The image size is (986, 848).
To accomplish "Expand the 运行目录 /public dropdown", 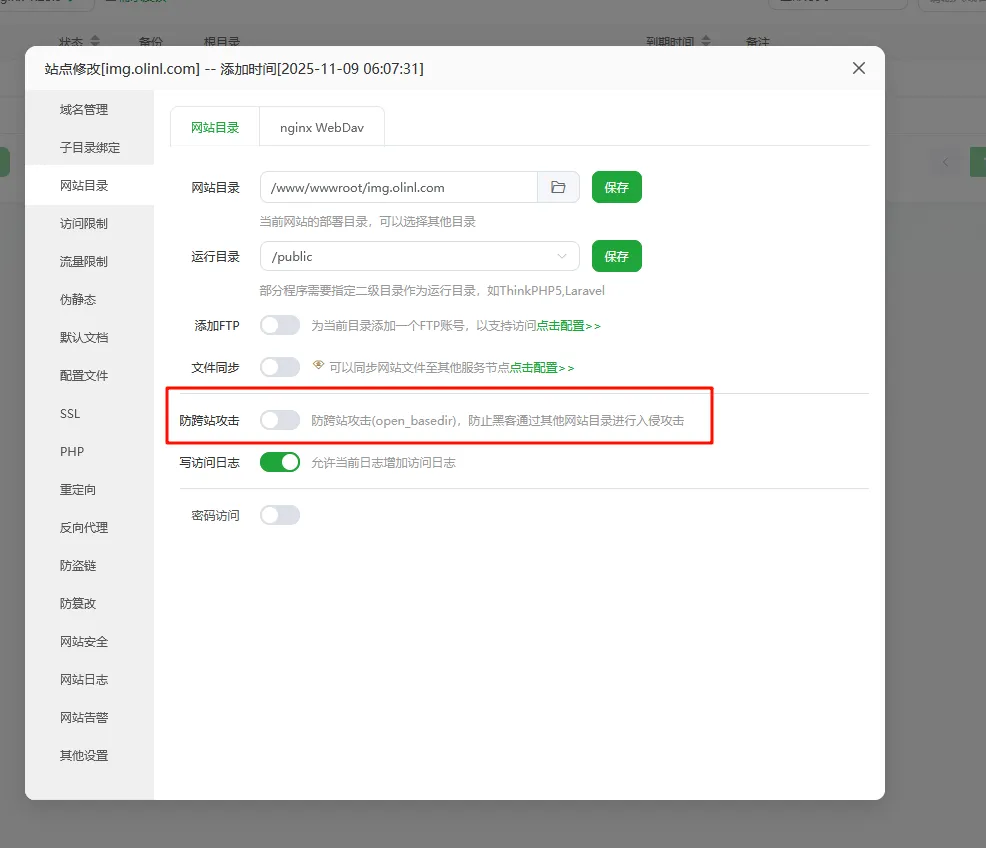I will click(x=420, y=256).
